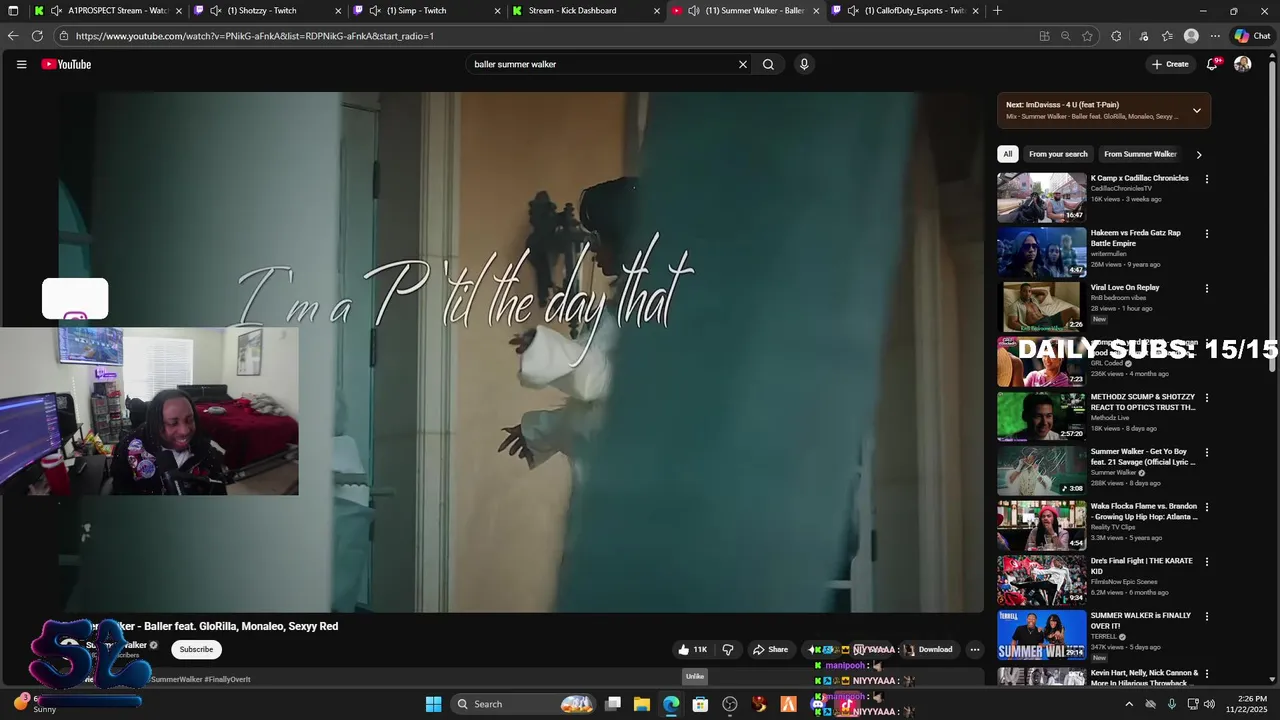Start voice search with microphone
Screen dimensions: 1280x720
(804, 64)
